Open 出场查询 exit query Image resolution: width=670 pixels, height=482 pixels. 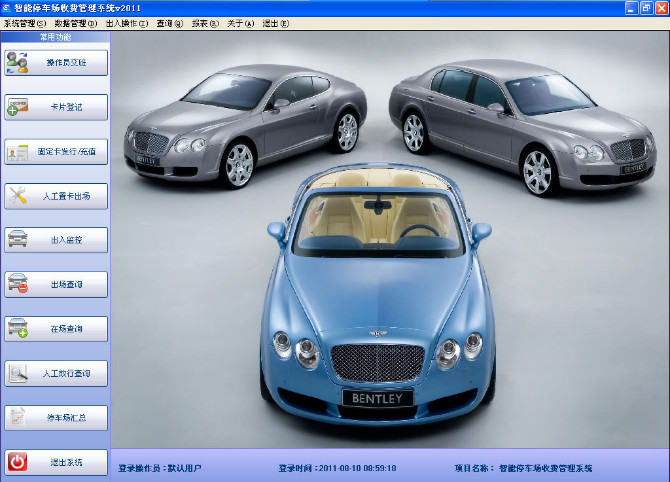pos(56,285)
